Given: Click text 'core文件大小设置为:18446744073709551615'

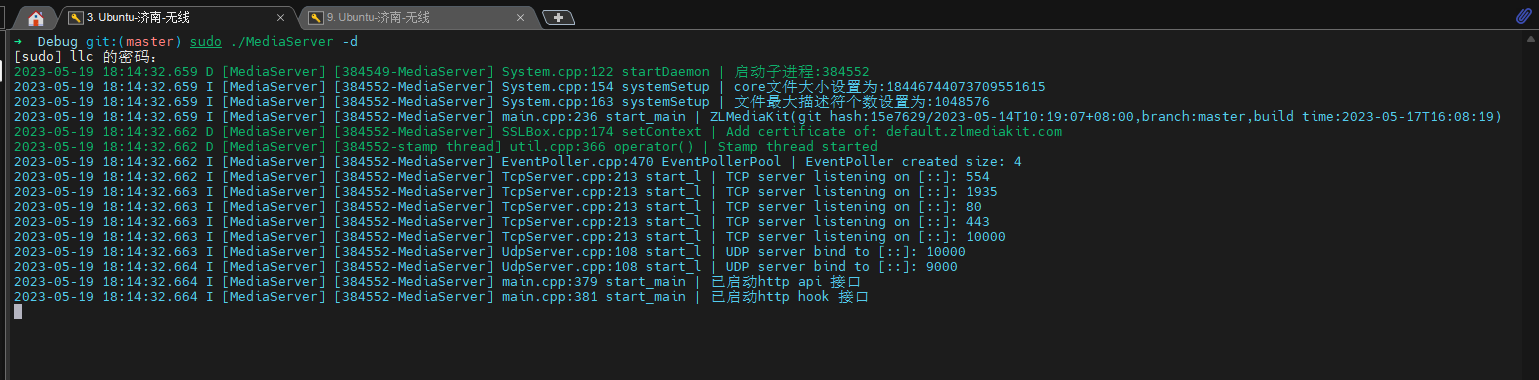Looking at the screenshot, I should (x=890, y=86).
